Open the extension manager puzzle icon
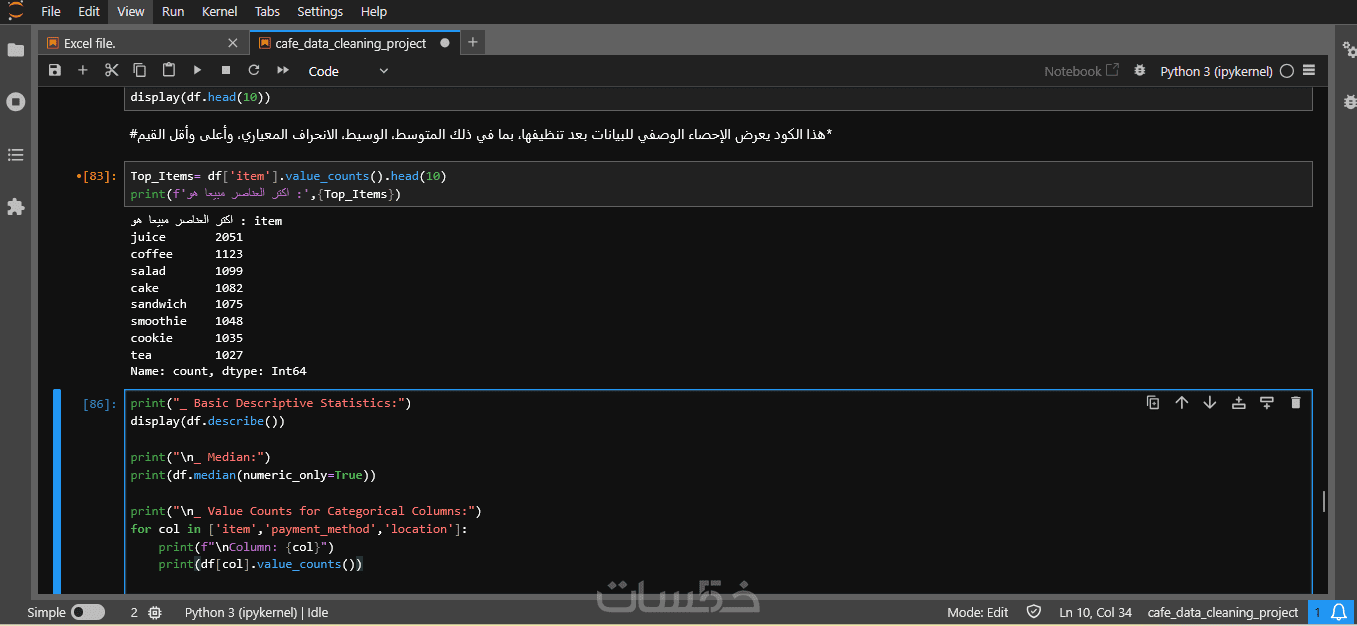This screenshot has height=626, width=1357. [x=16, y=207]
